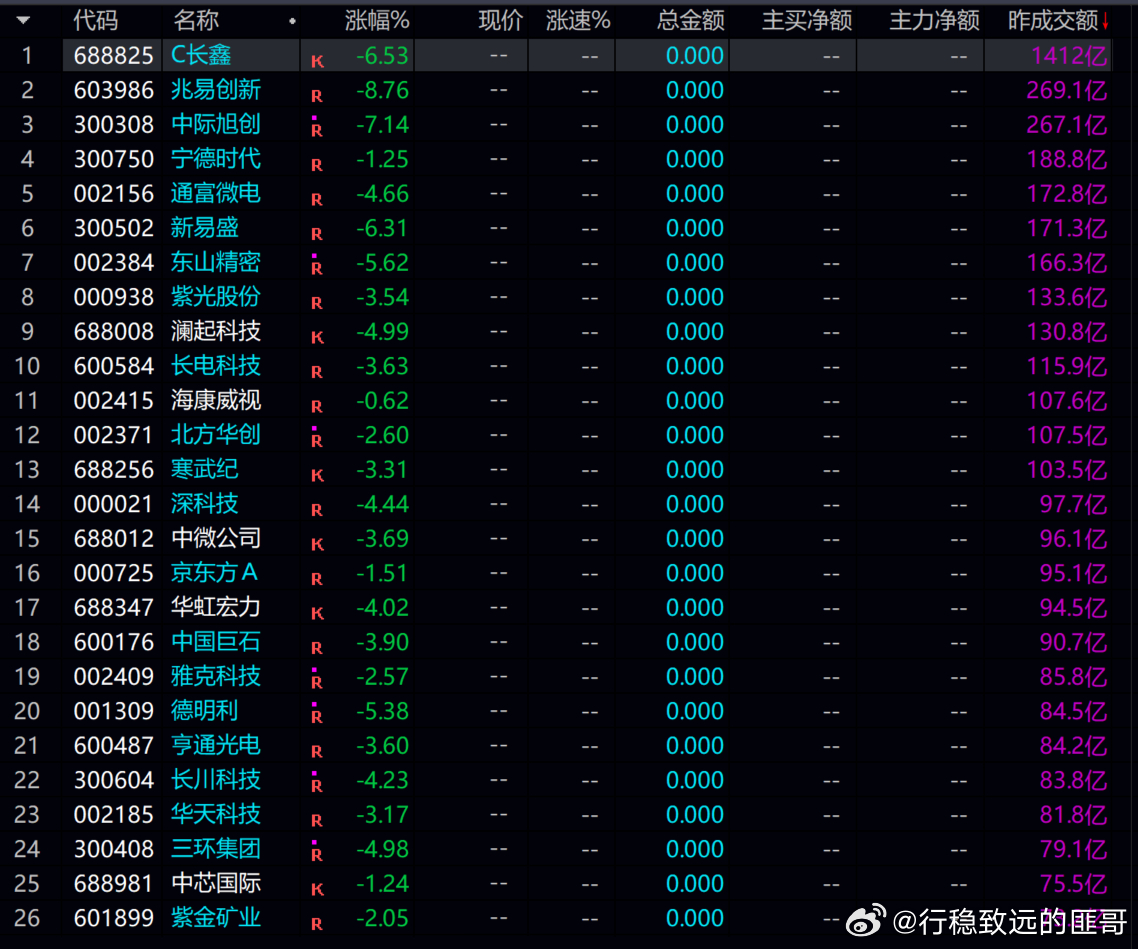This screenshot has height=949, width=1138.
Task: Click the R marker icon for 兆易创新
Action: point(317,96)
